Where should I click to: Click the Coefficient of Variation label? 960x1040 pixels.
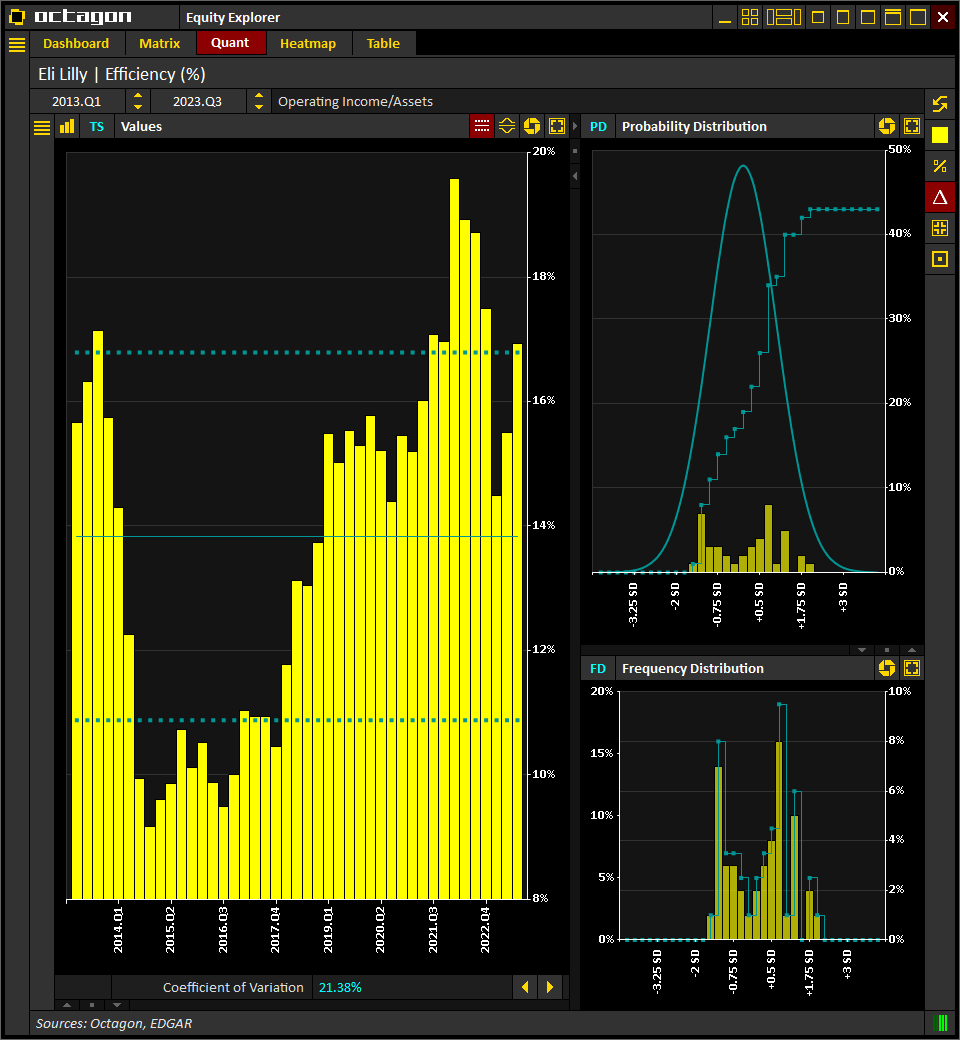point(233,988)
